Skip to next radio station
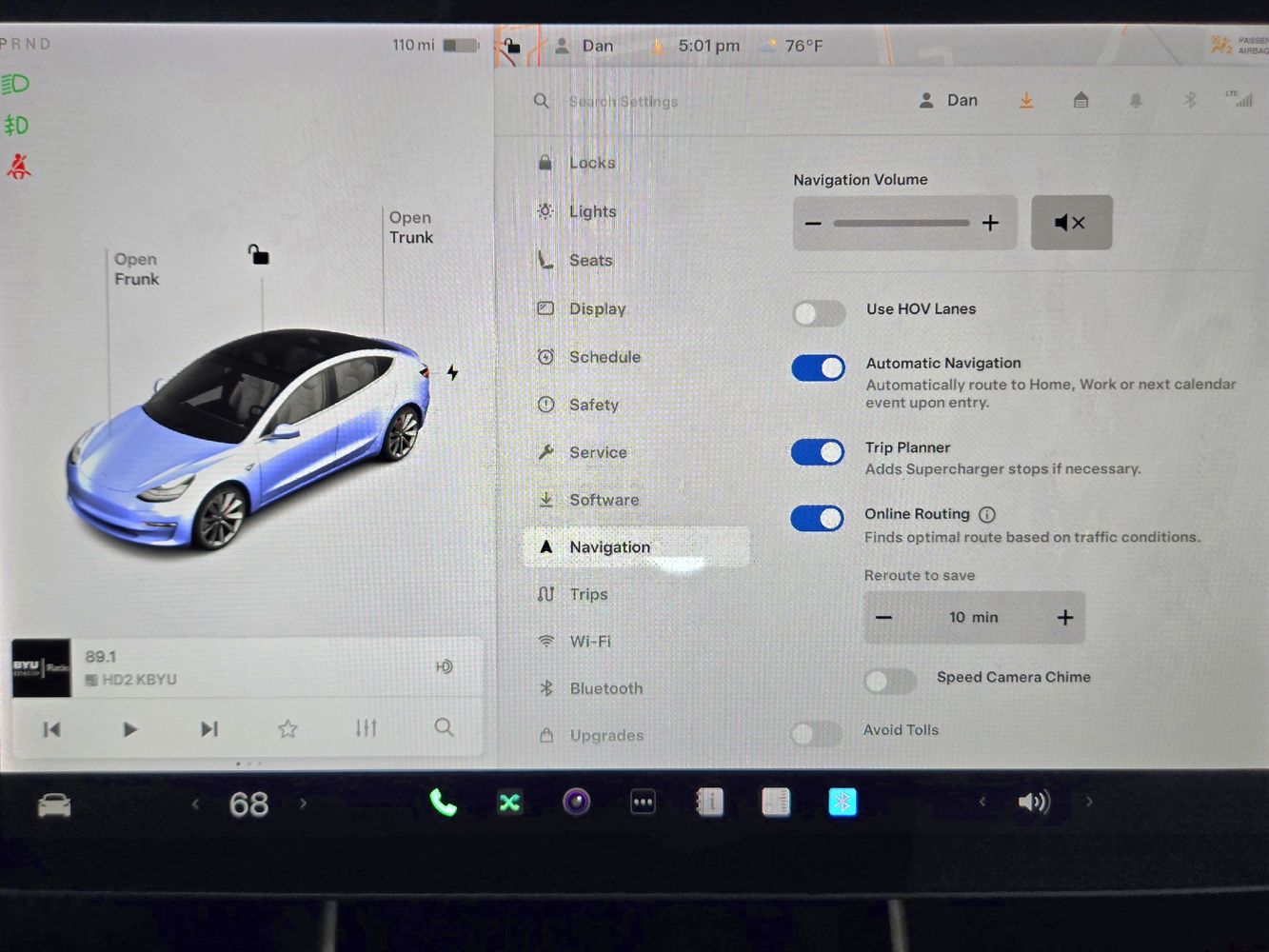Image resolution: width=1269 pixels, height=952 pixels. coord(209,729)
